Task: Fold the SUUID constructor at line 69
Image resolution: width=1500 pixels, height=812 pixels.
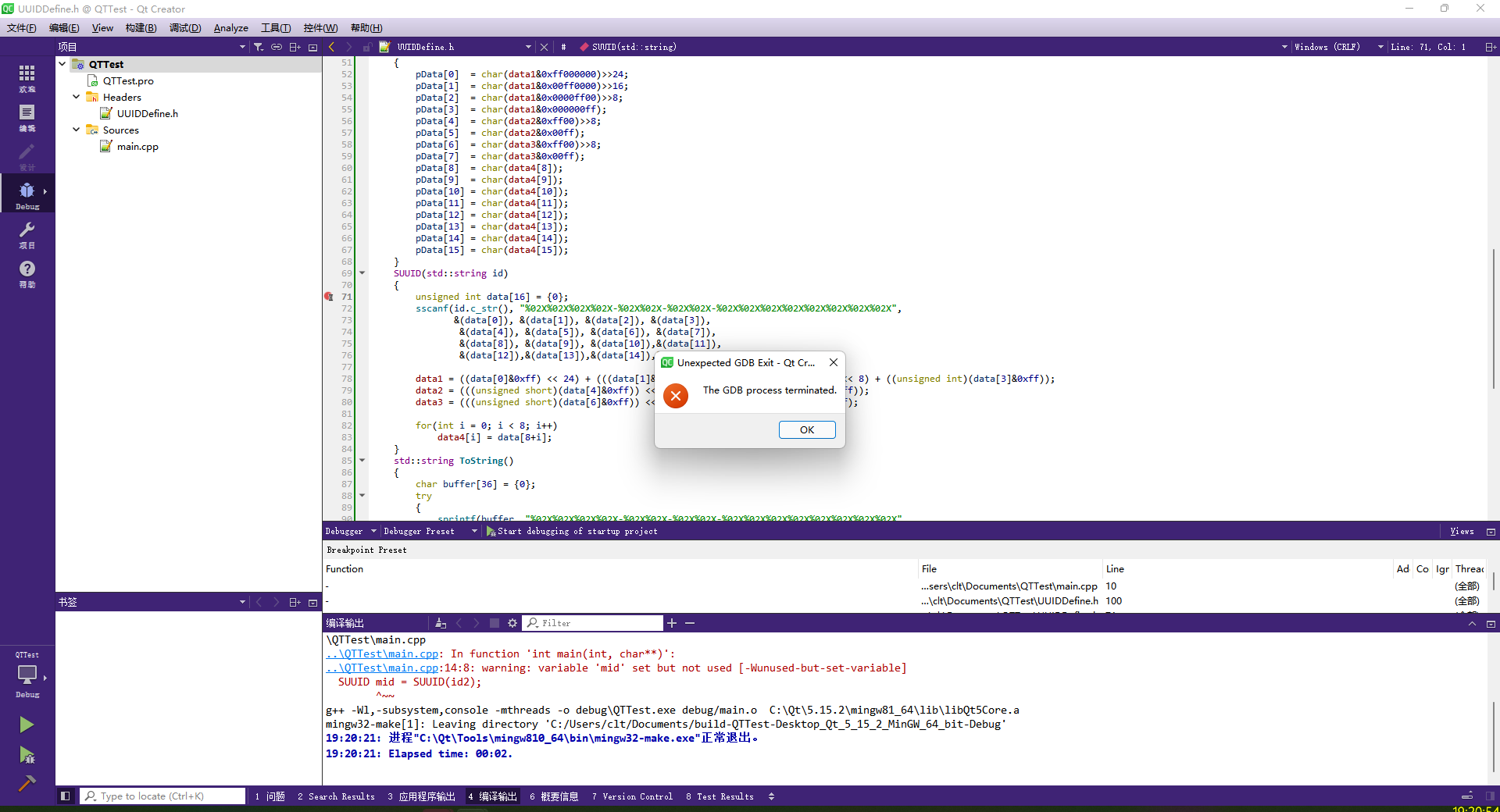Action: pyautogui.click(x=362, y=273)
